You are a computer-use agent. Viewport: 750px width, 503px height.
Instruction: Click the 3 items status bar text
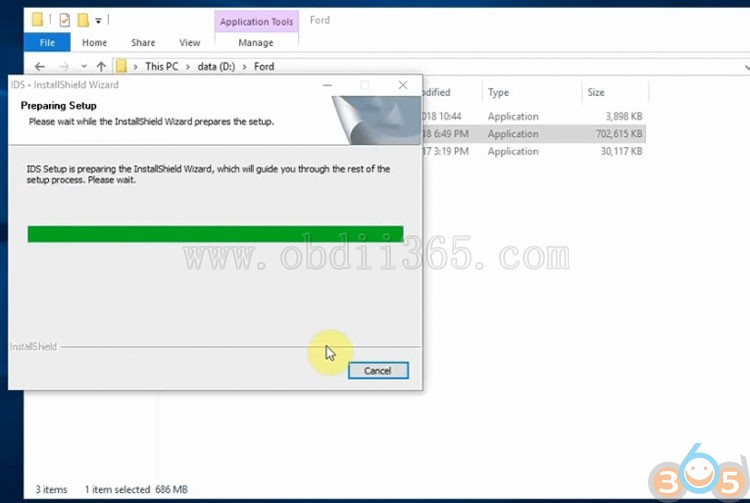point(51,489)
